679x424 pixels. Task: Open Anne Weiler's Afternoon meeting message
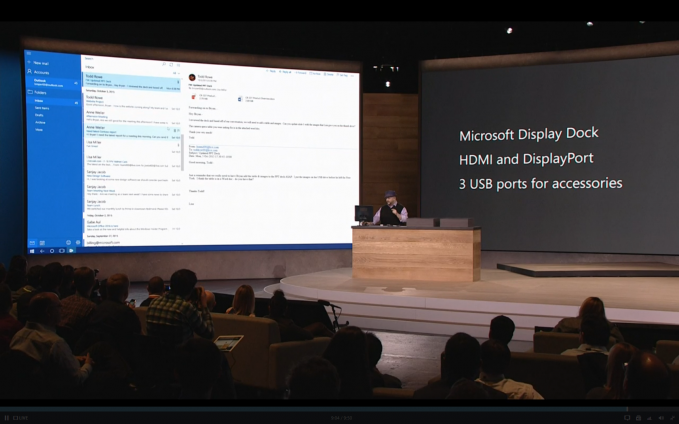coord(132,117)
